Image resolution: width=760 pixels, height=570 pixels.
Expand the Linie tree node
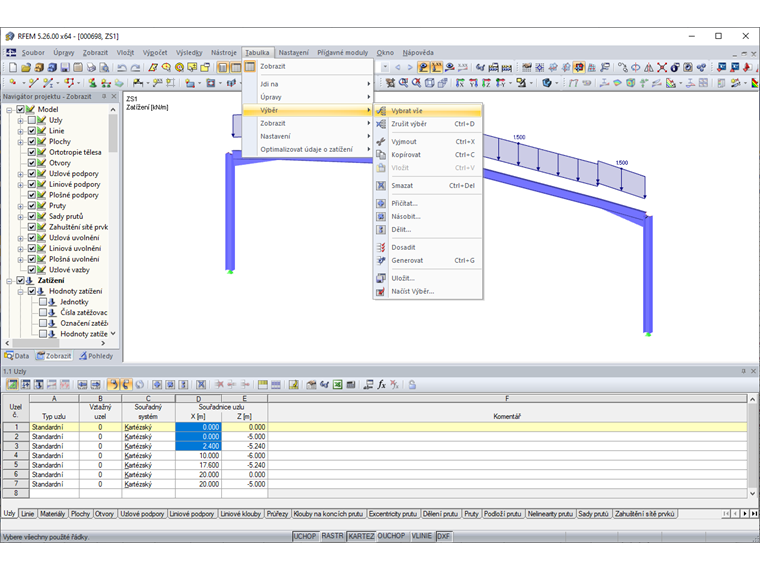(x=20, y=131)
